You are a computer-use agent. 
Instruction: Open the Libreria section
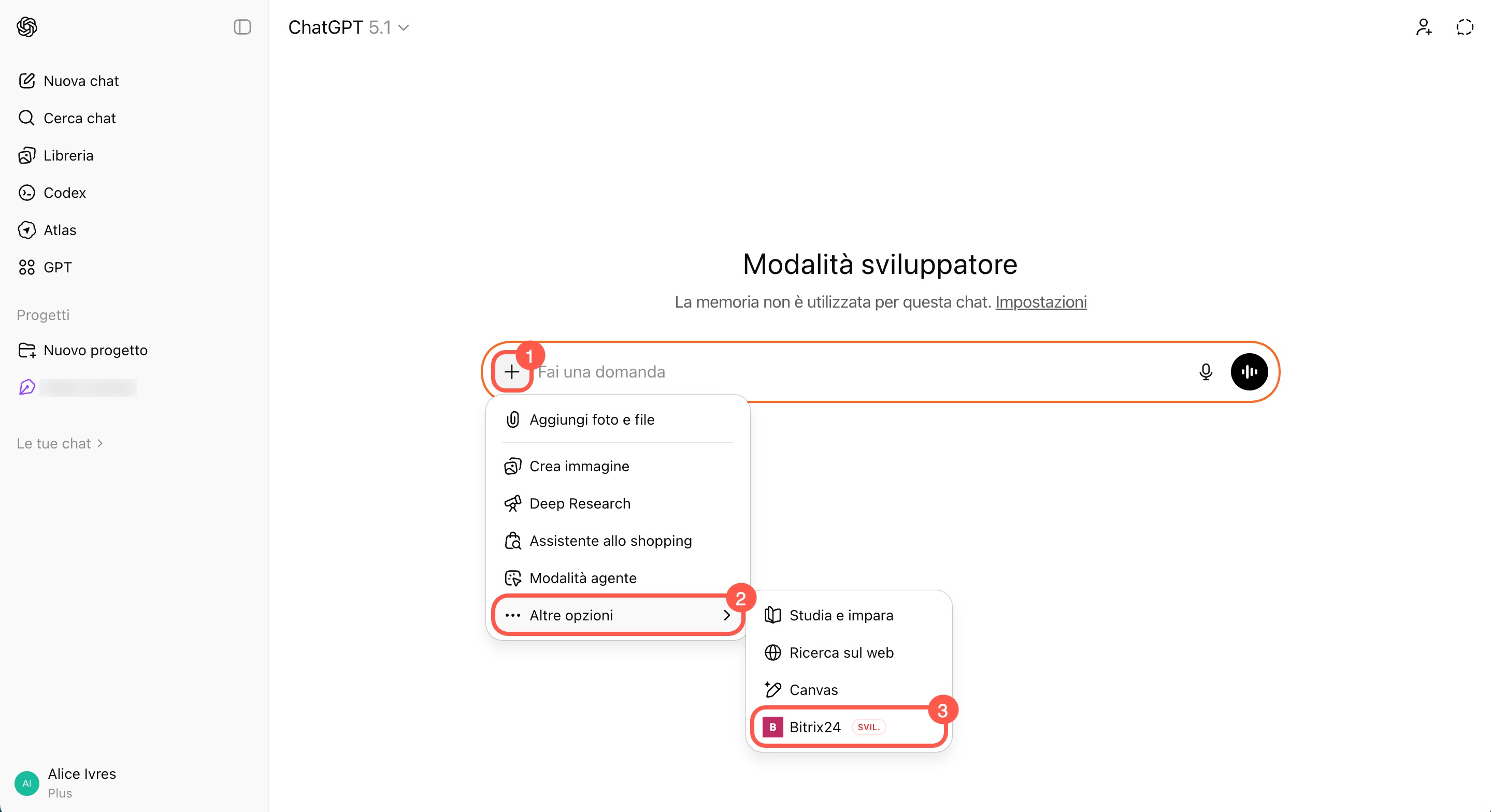tap(68, 155)
